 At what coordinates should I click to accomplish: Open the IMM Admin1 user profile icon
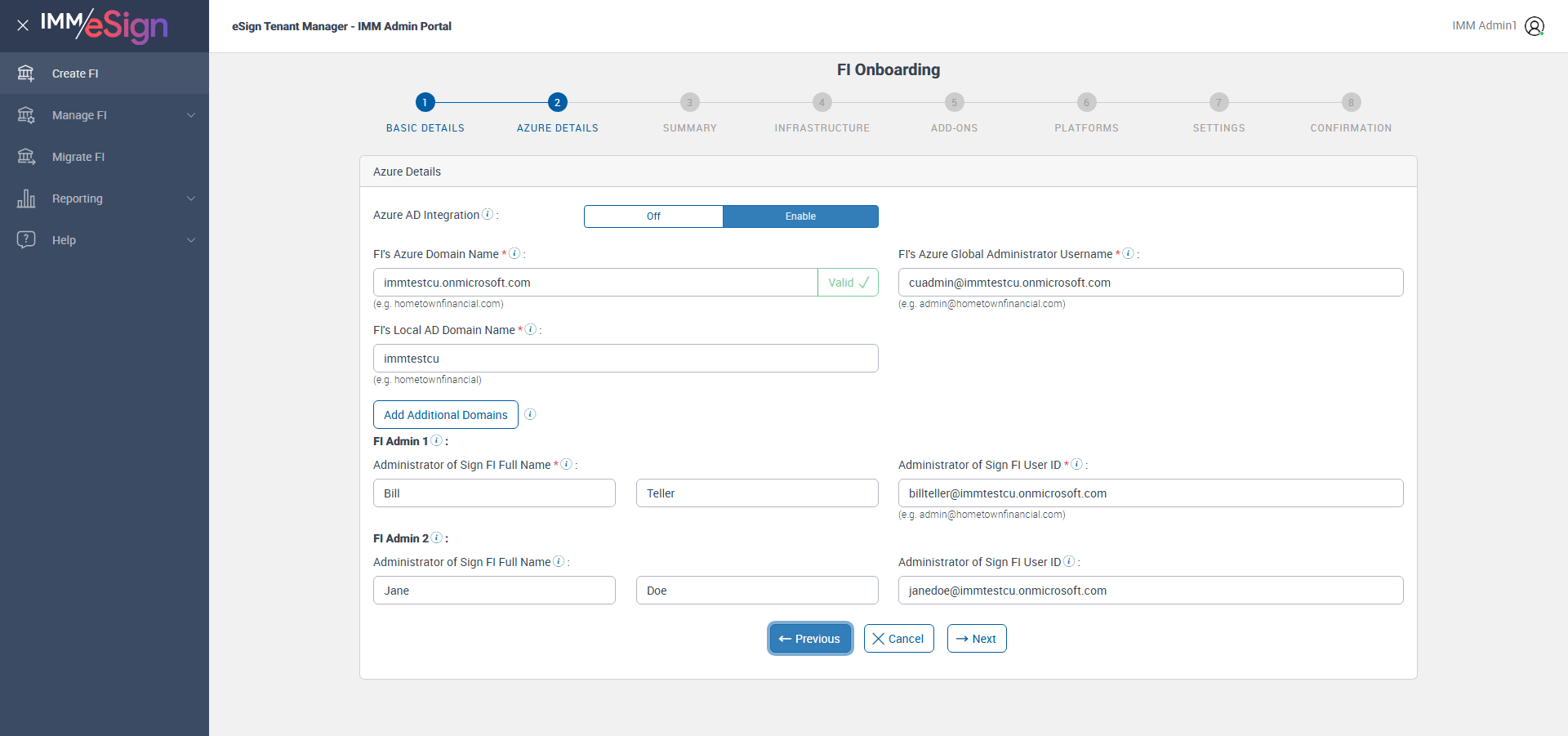click(x=1535, y=26)
